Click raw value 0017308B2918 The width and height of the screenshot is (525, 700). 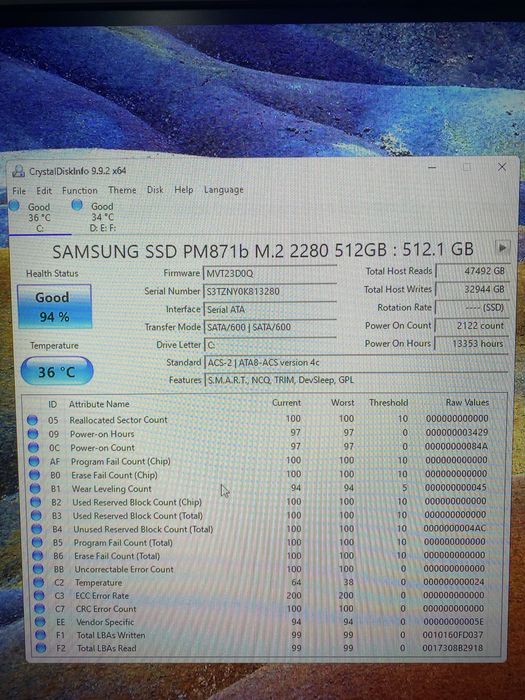(453, 647)
